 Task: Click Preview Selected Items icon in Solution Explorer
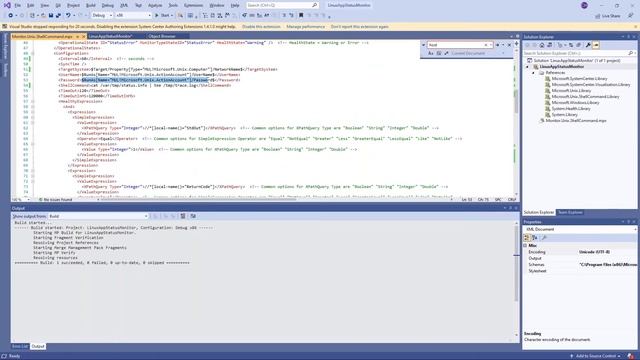click(596, 45)
